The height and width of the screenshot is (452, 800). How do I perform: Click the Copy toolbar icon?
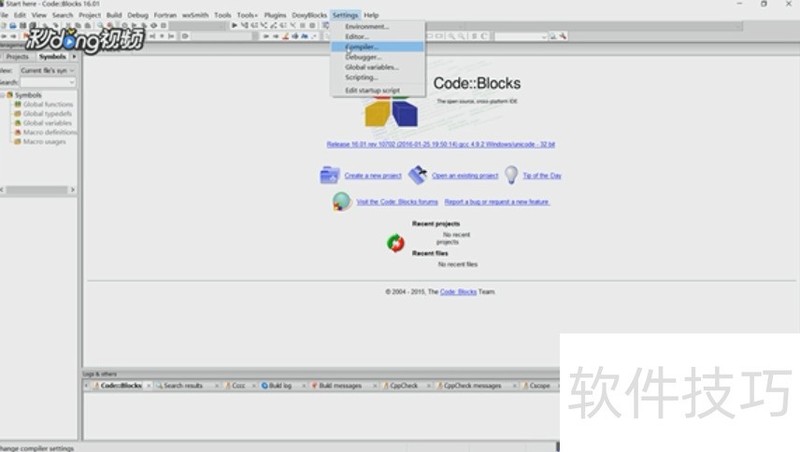(x=78, y=25)
